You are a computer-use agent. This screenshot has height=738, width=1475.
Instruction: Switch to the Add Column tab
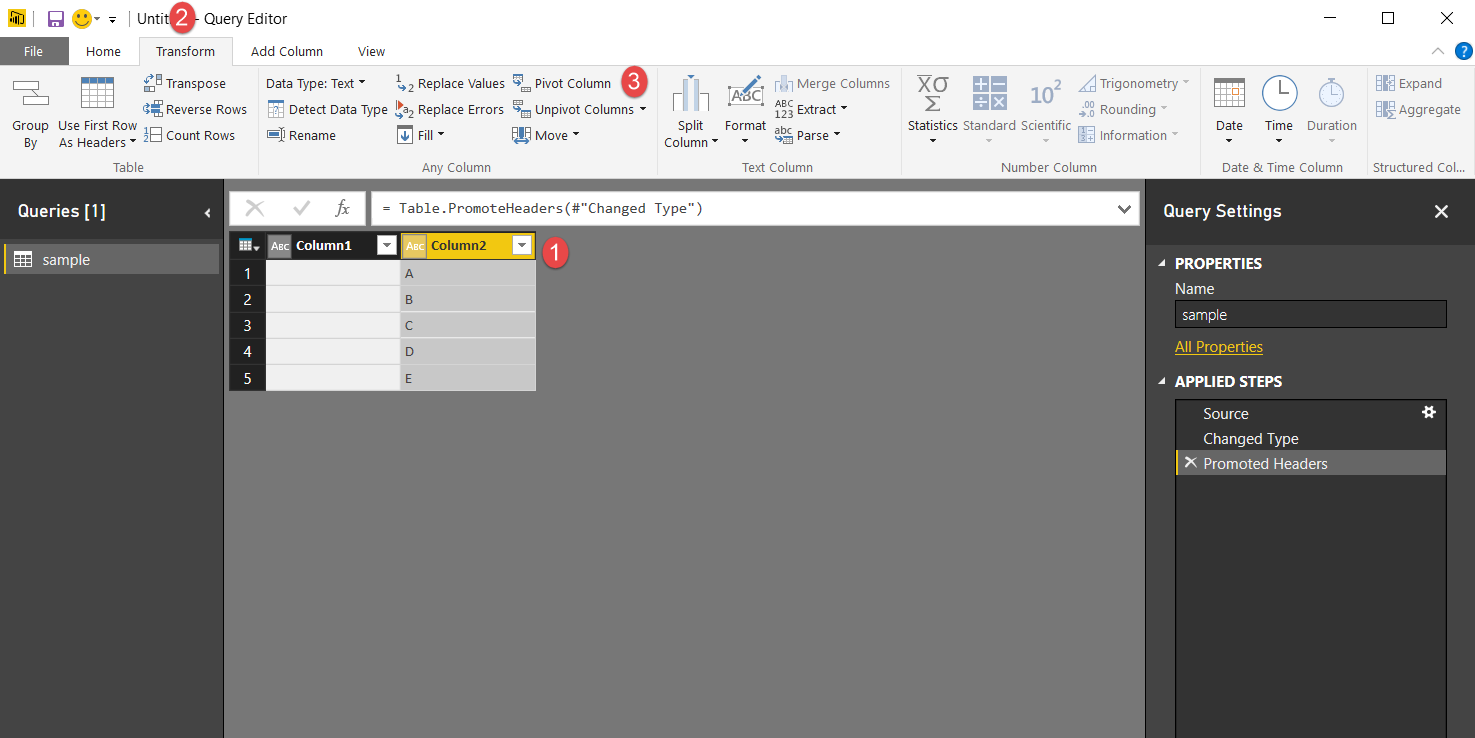pyautogui.click(x=287, y=51)
